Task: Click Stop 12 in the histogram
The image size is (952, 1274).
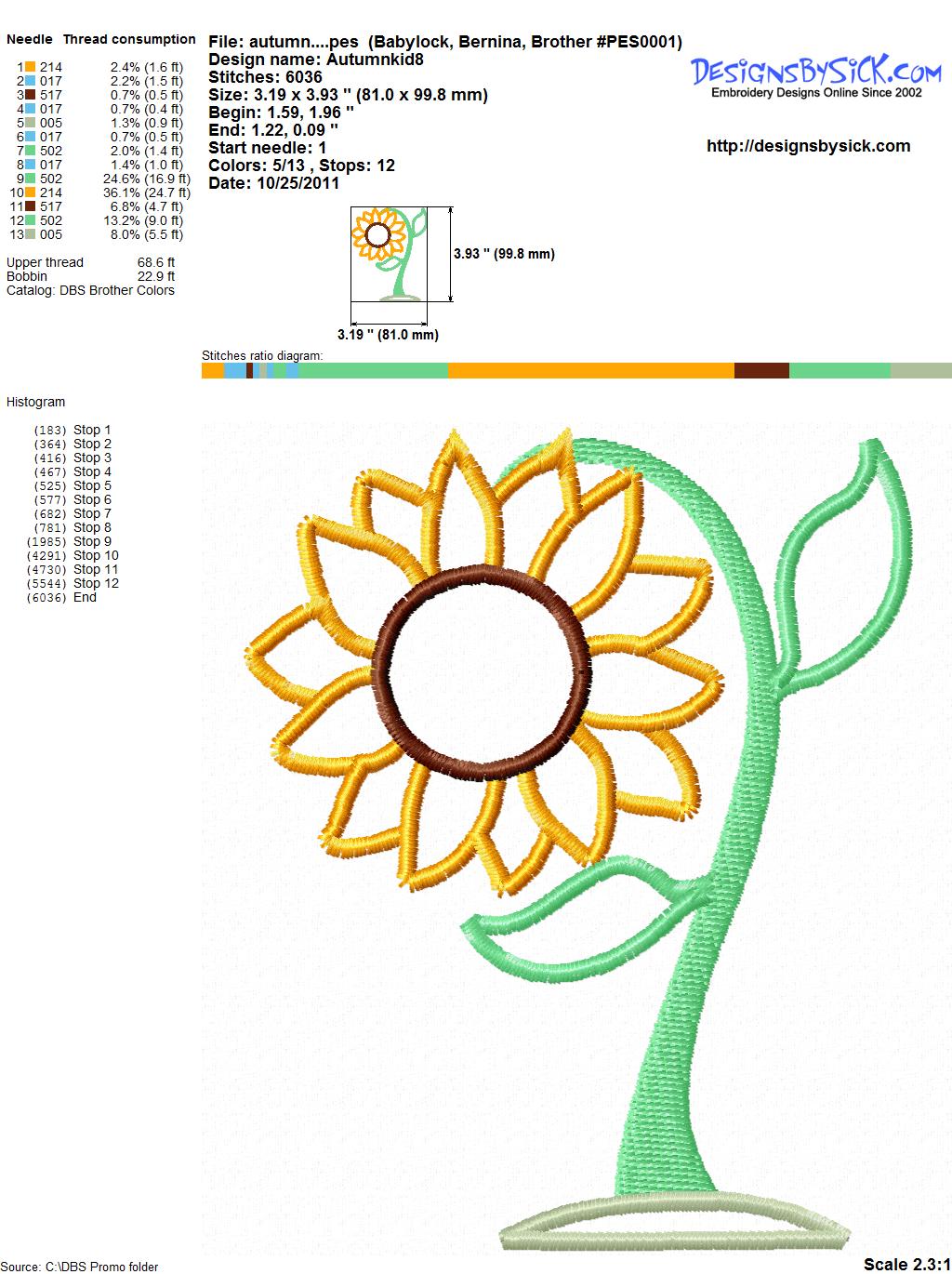Action: pos(95,583)
